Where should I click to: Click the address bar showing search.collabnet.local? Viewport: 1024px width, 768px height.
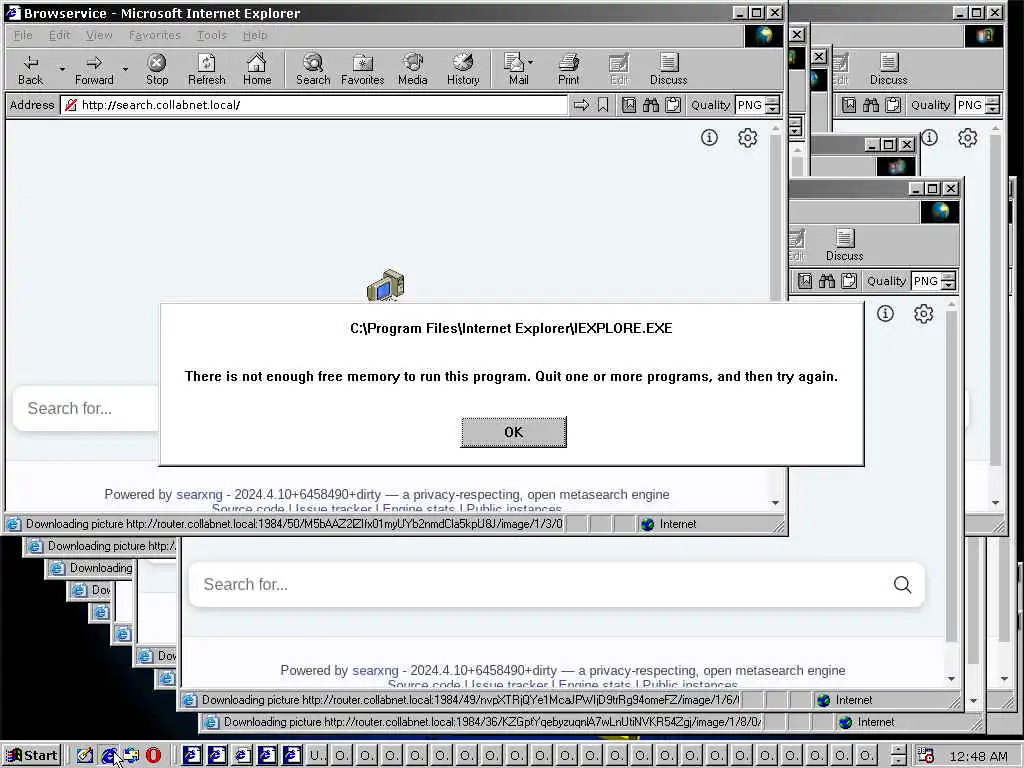coord(314,104)
